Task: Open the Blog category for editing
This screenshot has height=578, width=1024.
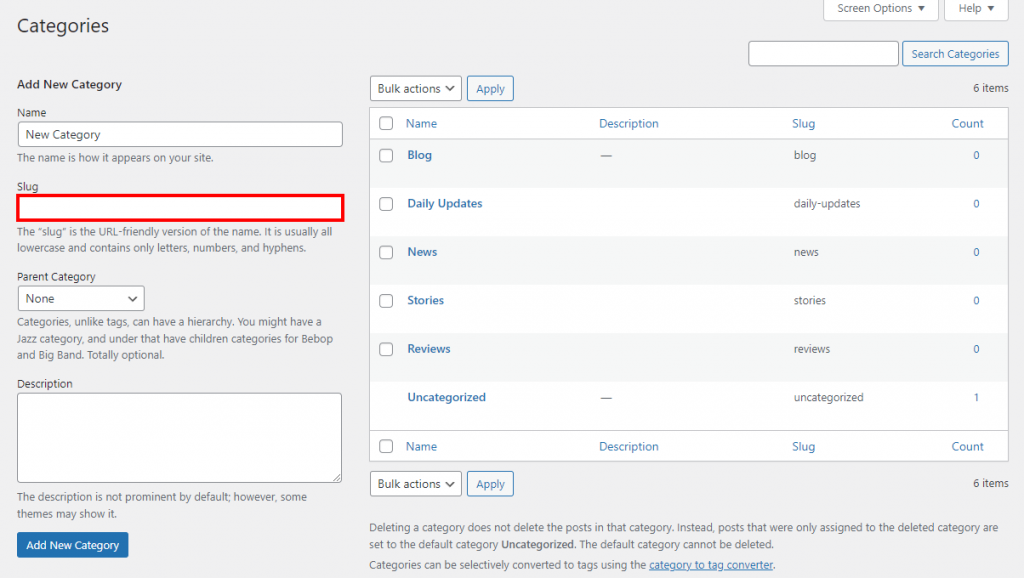Action: (419, 155)
